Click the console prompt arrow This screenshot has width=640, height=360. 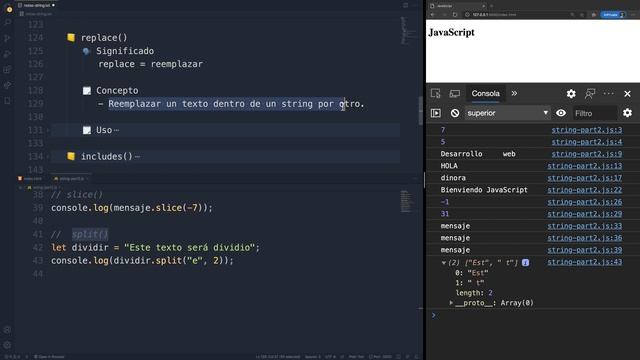coord(433,315)
